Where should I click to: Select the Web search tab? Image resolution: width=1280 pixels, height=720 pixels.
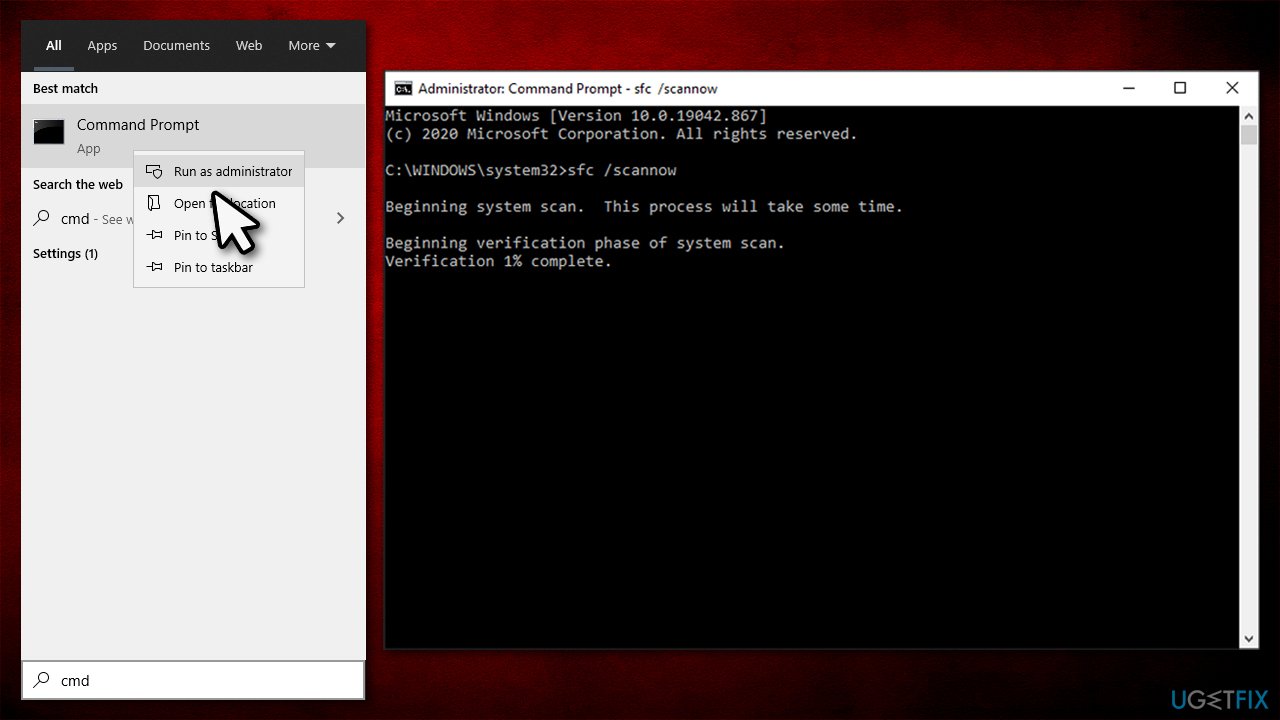249,45
